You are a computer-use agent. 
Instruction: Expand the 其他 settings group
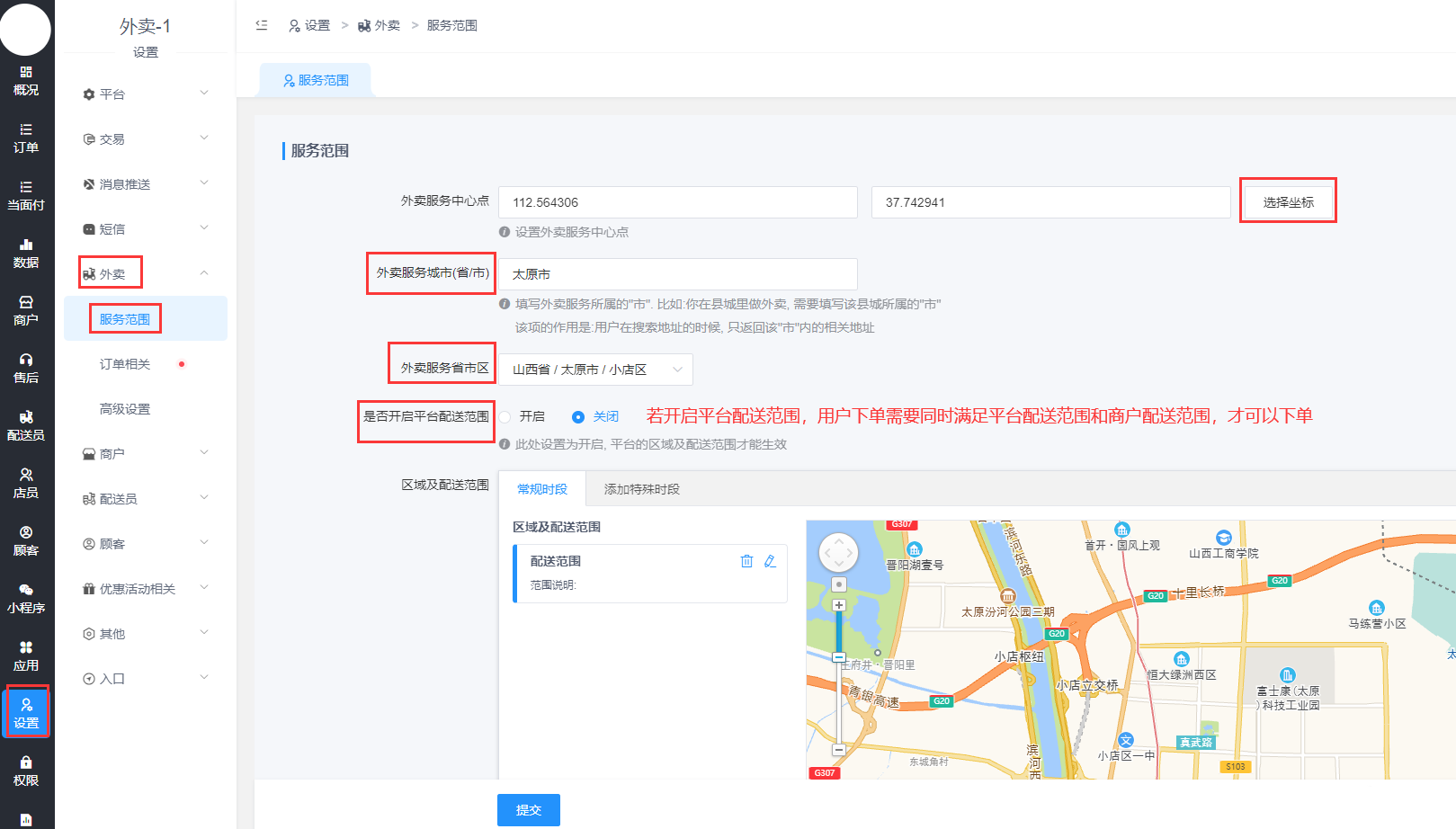tap(146, 634)
